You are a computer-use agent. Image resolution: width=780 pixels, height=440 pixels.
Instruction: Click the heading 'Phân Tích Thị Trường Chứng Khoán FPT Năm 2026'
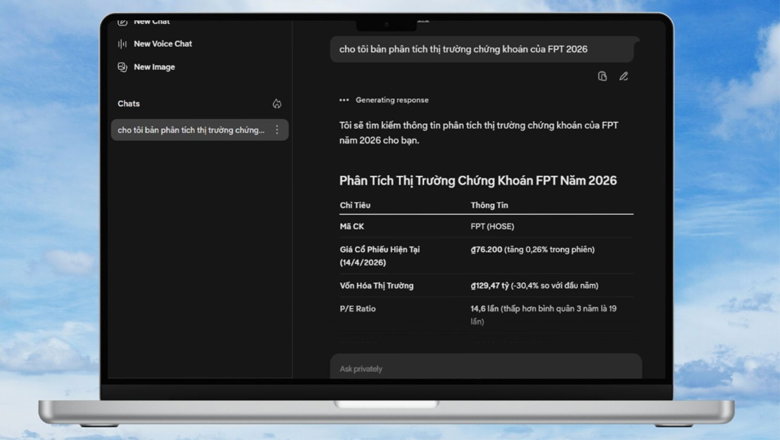pyautogui.click(x=478, y=180)
